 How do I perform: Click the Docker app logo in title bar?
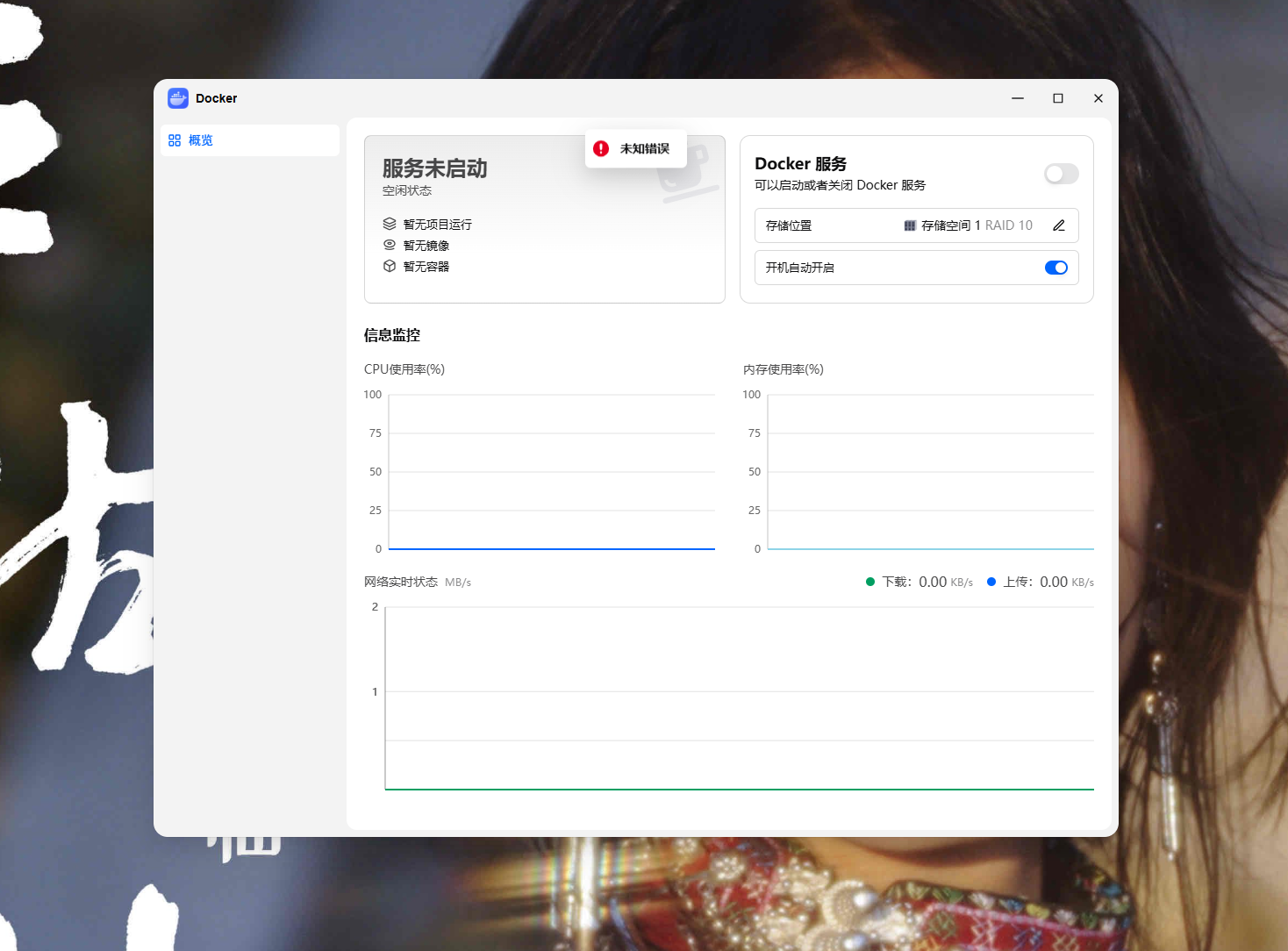point(178,98)
